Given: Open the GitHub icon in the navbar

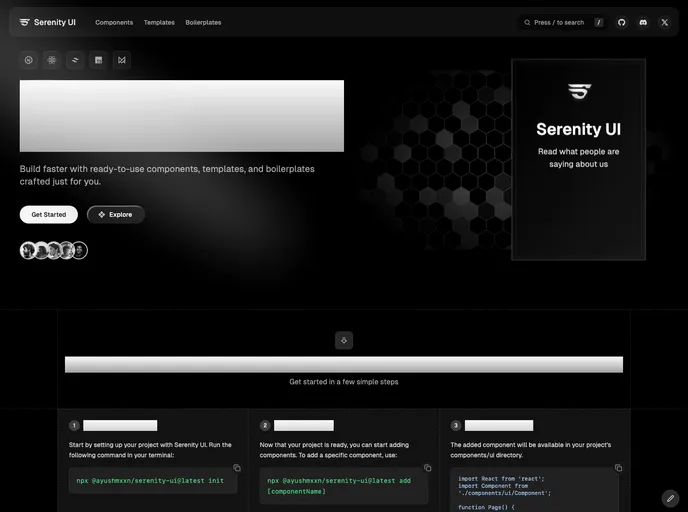Looking at the screenshot, I should (621, 22).
